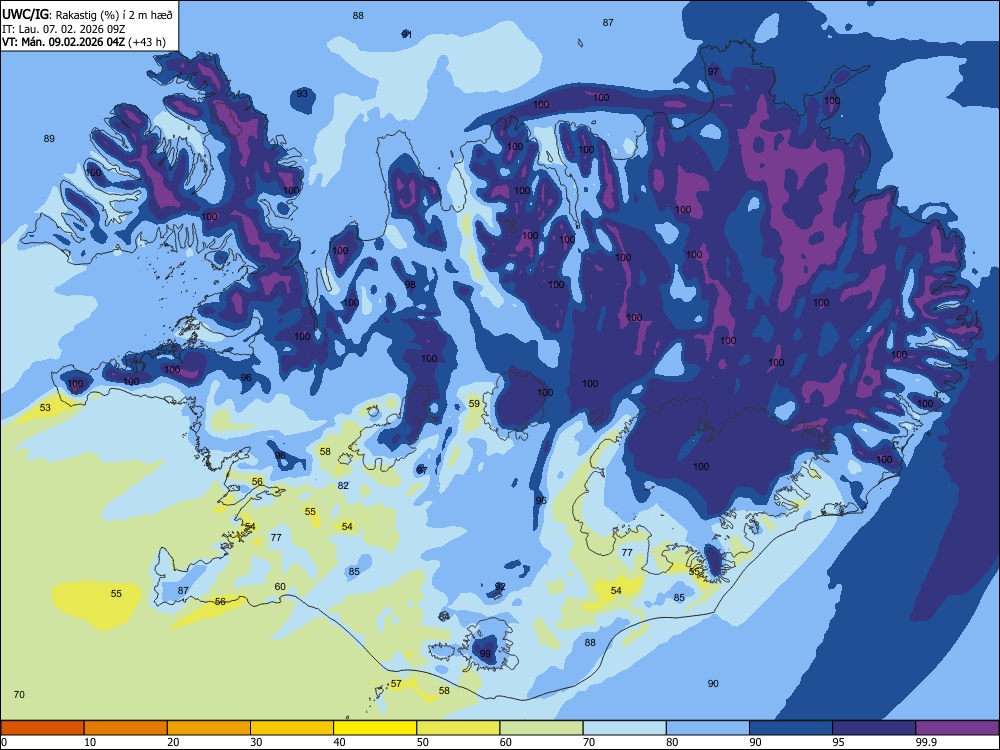Click the '91' humidity value near the top
This screenshot has width=1000, height=750.
point(407,34)
